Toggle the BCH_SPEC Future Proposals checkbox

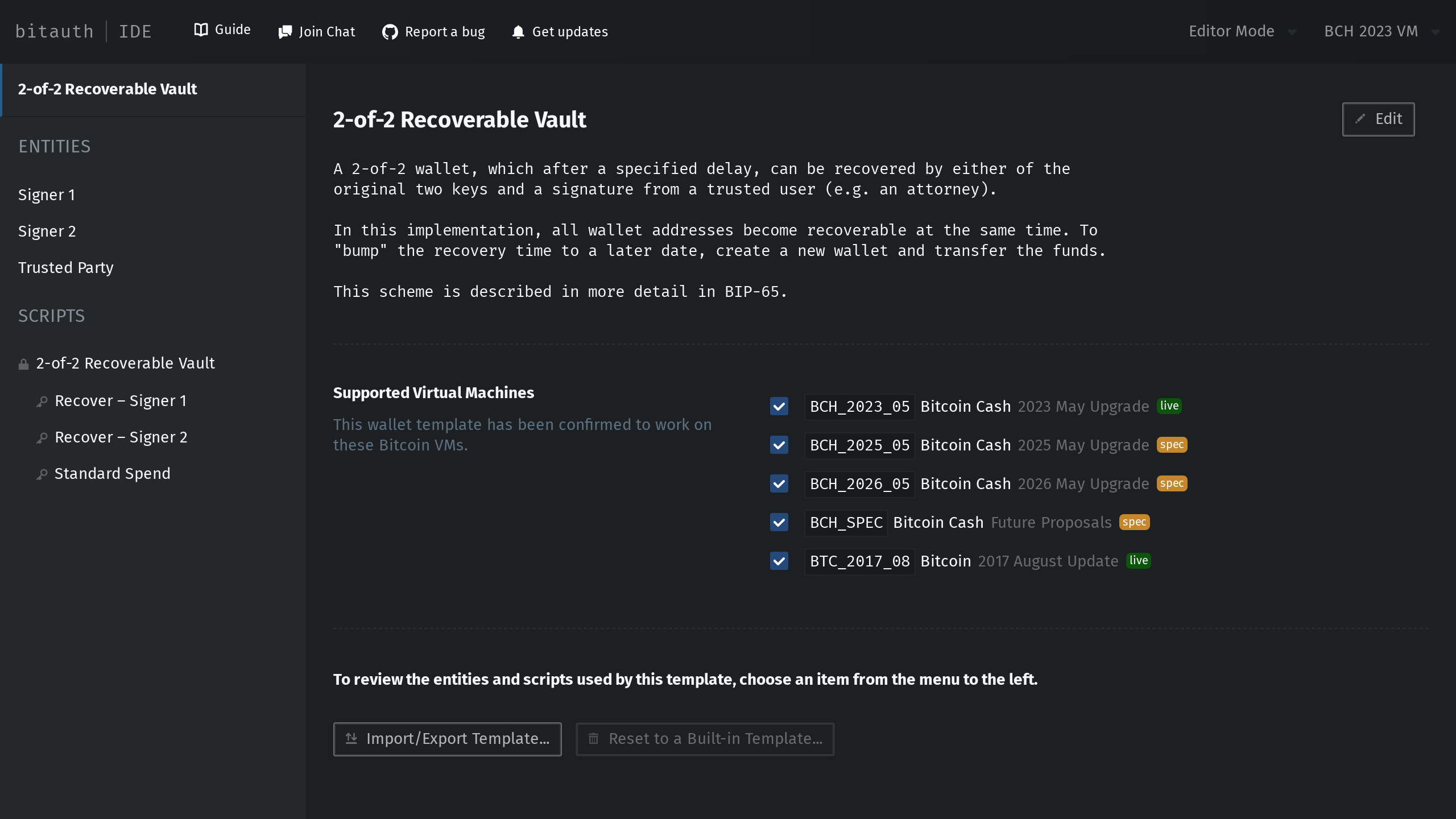779,523
